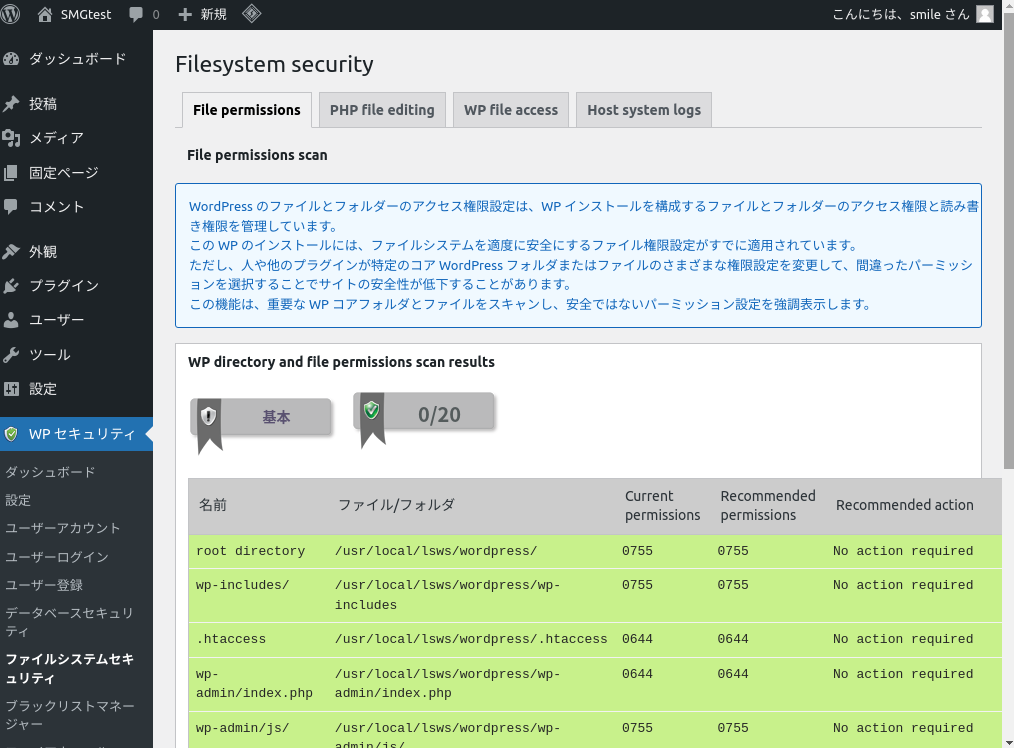Click SMGtest site name in admin bar
Image resolution: width=1014 pixels, height=748 pixels.
[86, 14]
